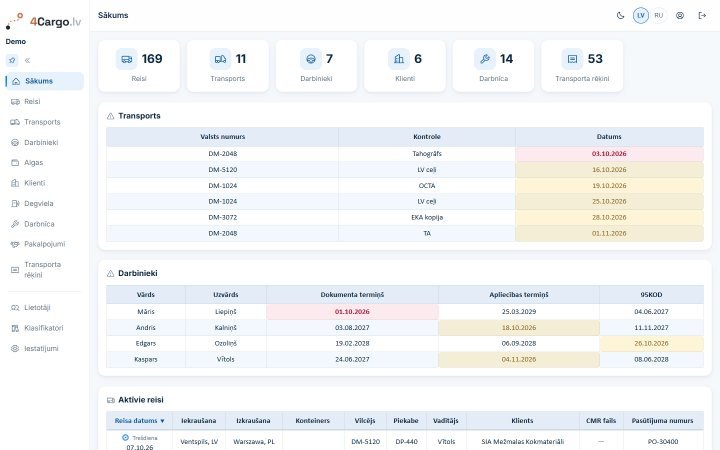
Task: Click the truck icon in Reisi card
Action: click(x=126, y=59)
